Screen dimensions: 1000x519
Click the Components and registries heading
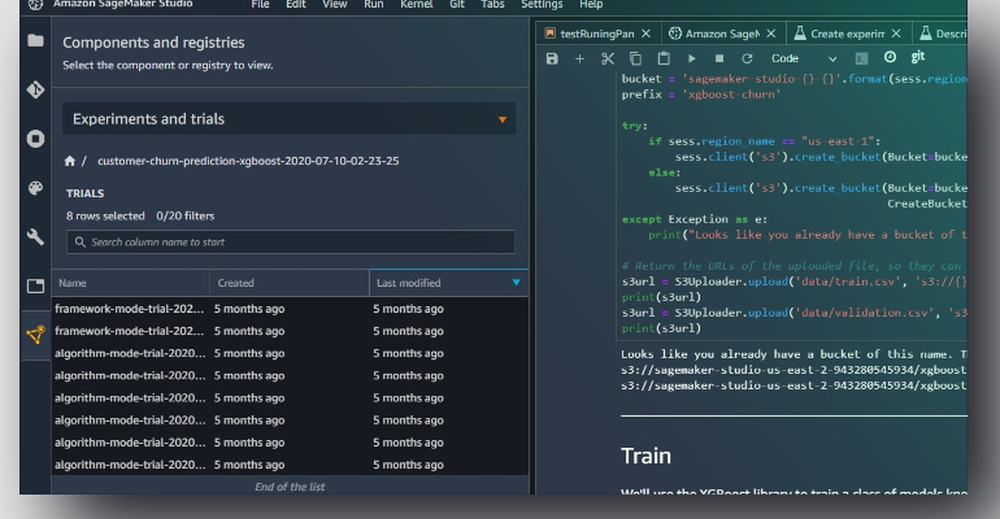[x=154, y=43]
